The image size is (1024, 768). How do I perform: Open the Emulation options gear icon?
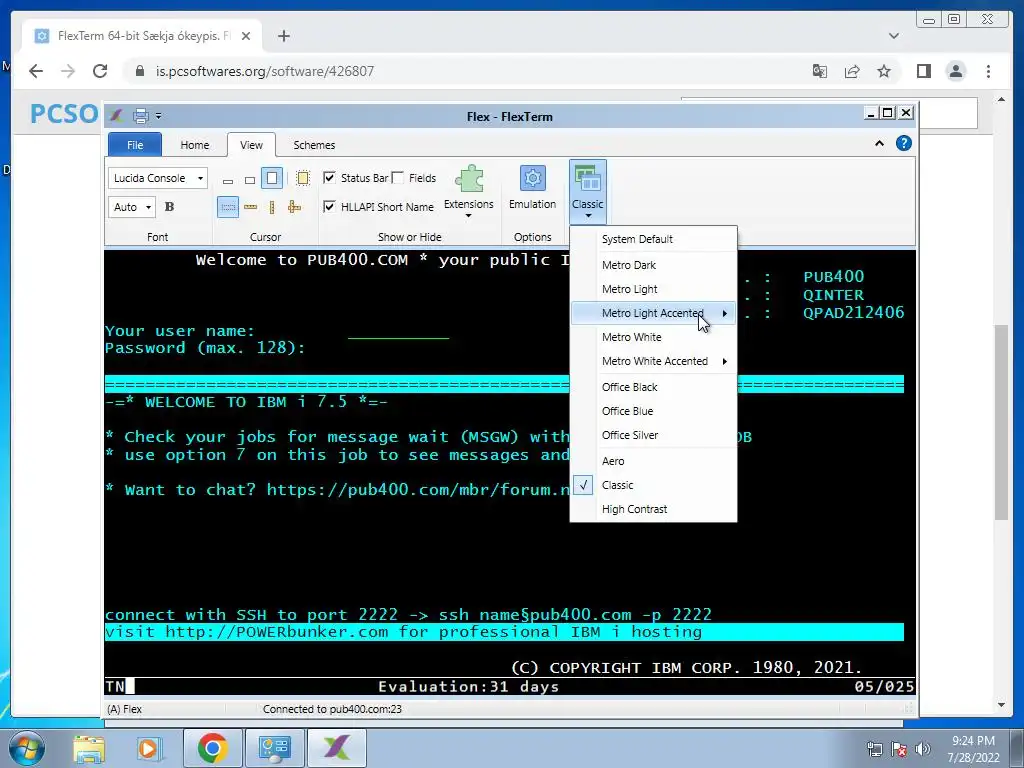[532, 187]
